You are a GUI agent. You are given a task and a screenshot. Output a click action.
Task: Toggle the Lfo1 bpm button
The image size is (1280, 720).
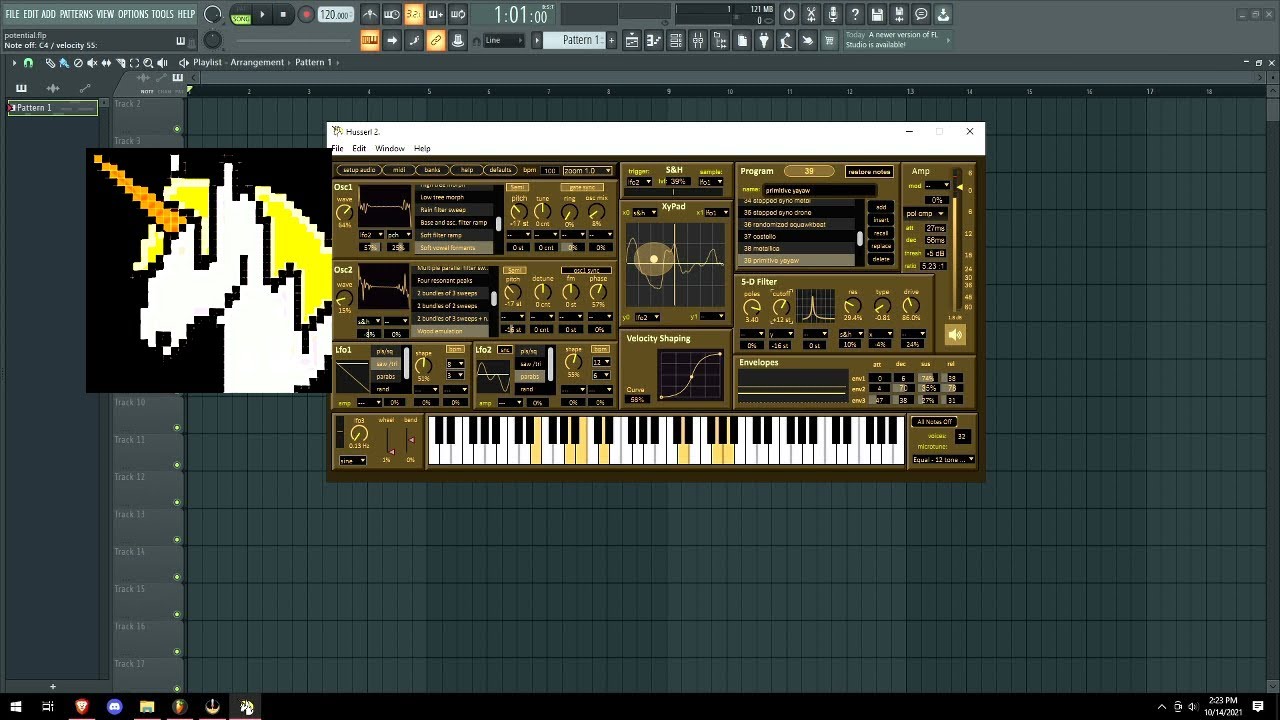pos(455,350)
